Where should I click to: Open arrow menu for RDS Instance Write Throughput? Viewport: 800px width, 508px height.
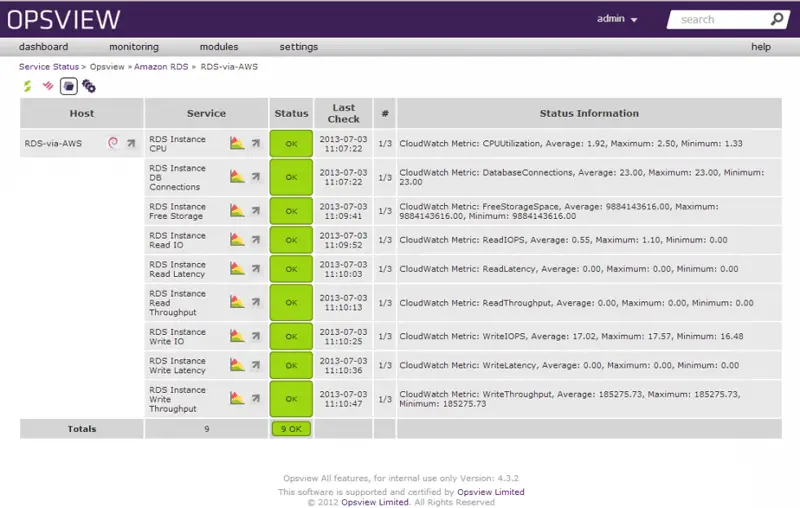tap(256, 399)
